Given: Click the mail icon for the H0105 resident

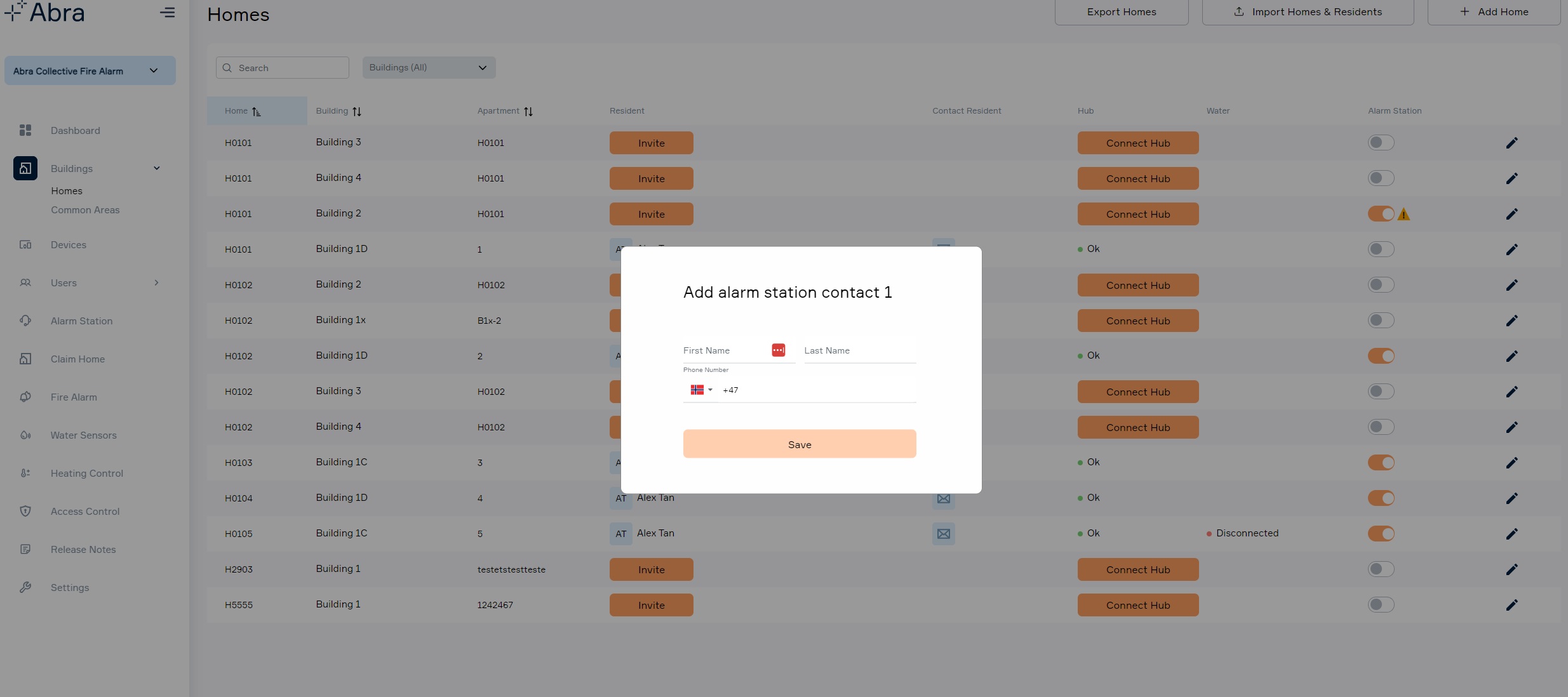Looking at the screenshot, I should [x=944, y=534].
